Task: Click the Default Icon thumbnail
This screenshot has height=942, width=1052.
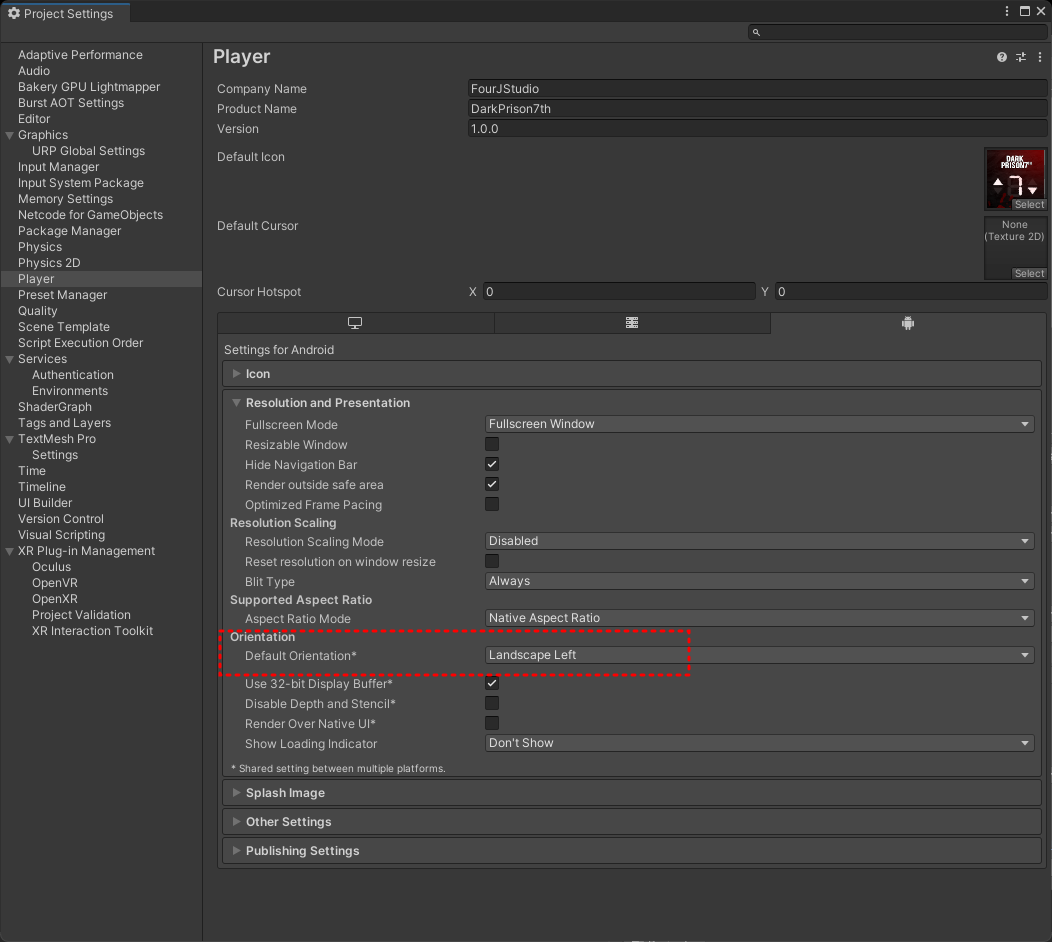Action: coord(1015,179)
